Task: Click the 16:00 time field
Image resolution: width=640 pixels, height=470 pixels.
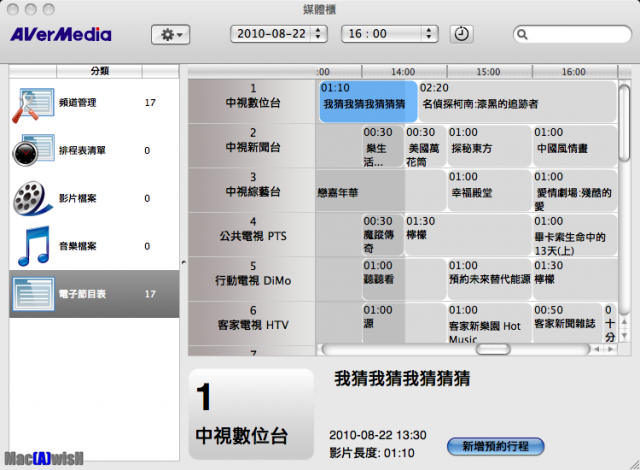Action: coord(390,34)
